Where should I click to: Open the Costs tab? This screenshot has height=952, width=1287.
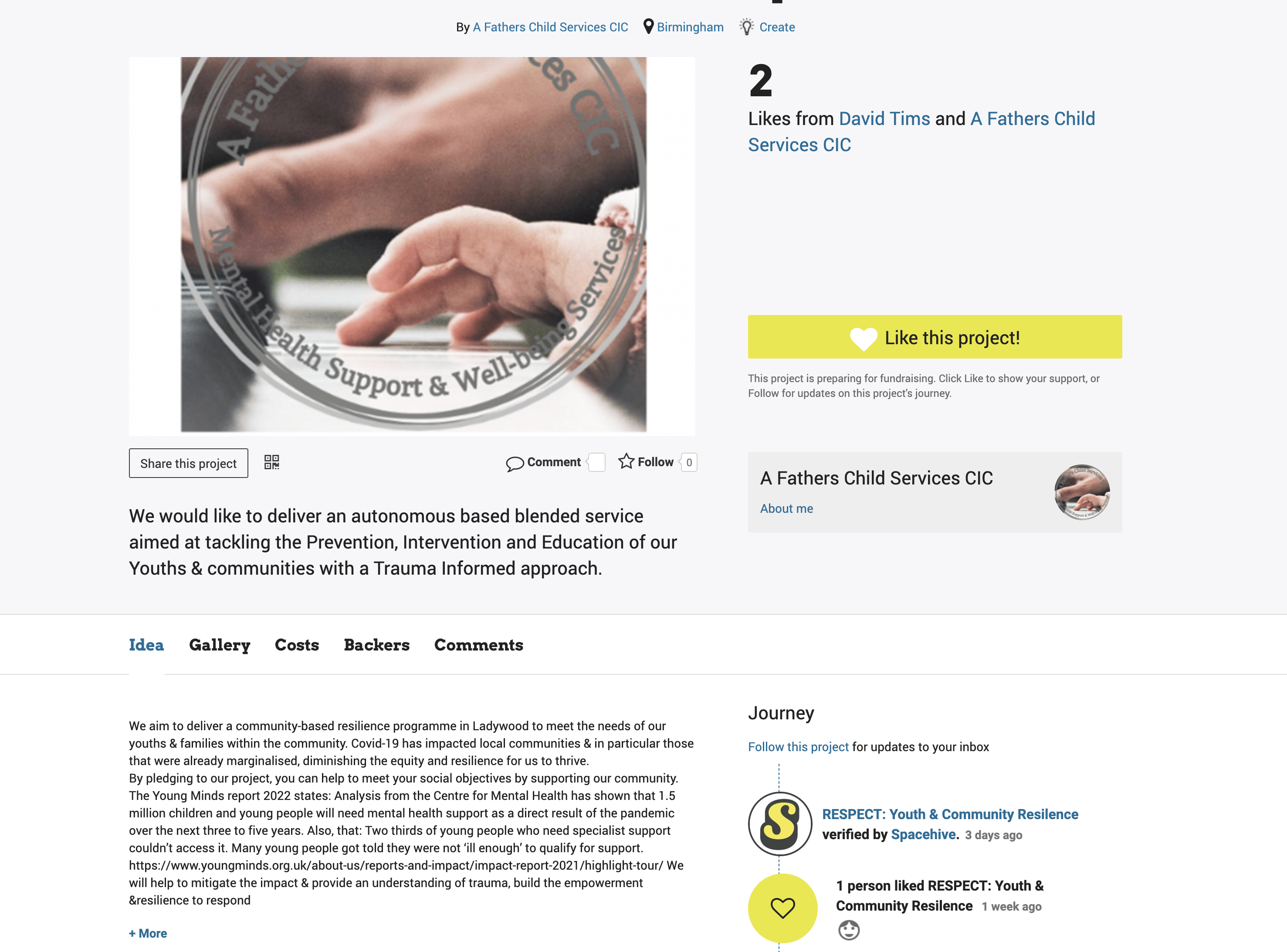coord(297,645)
